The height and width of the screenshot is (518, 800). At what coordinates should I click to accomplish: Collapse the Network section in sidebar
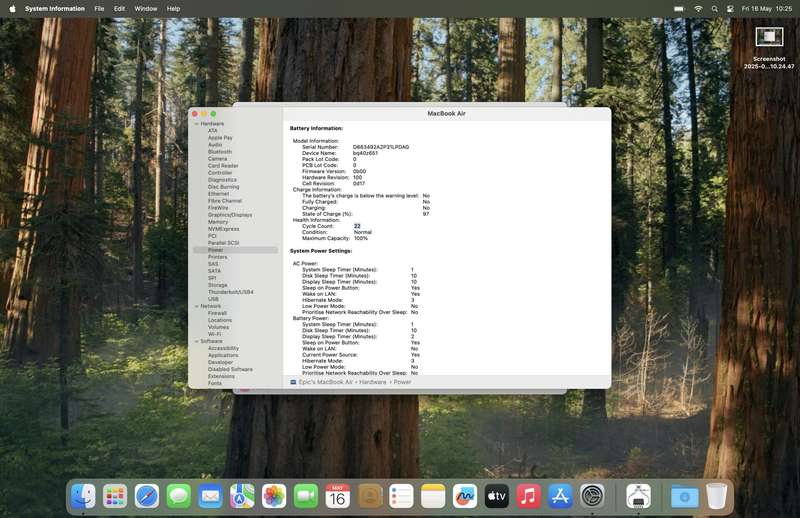pos(196,306)
